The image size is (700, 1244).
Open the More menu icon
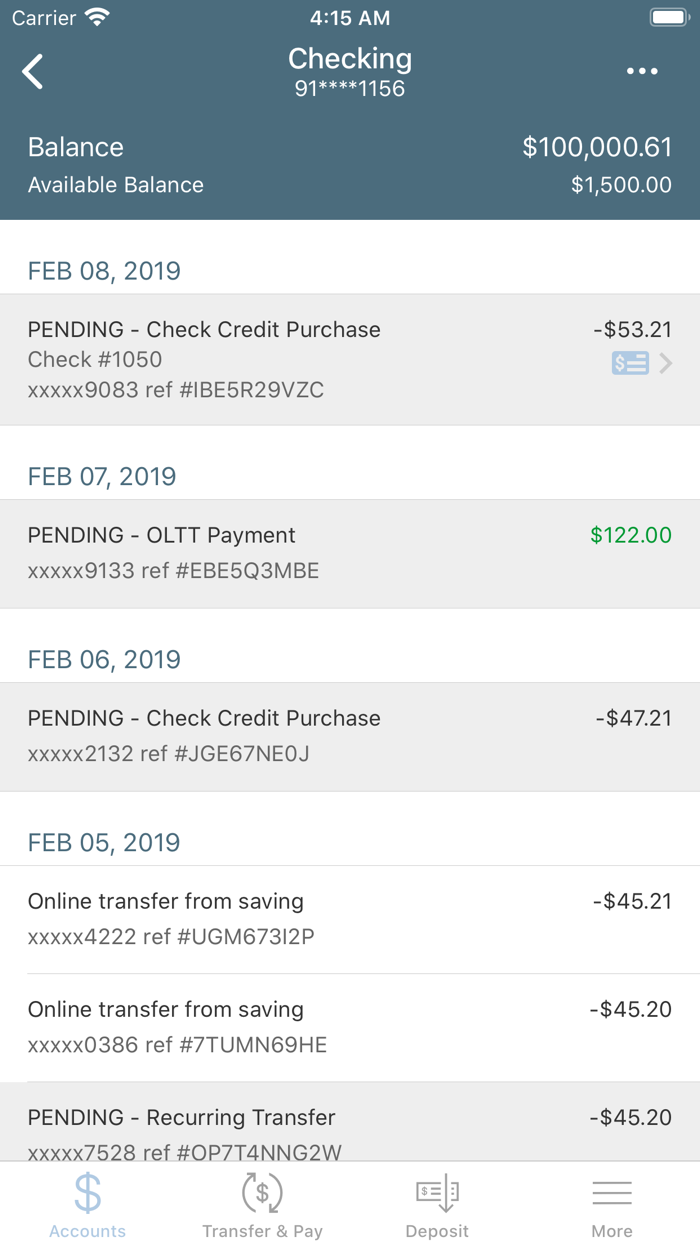pyautogui.click(x=612, y=1193)
